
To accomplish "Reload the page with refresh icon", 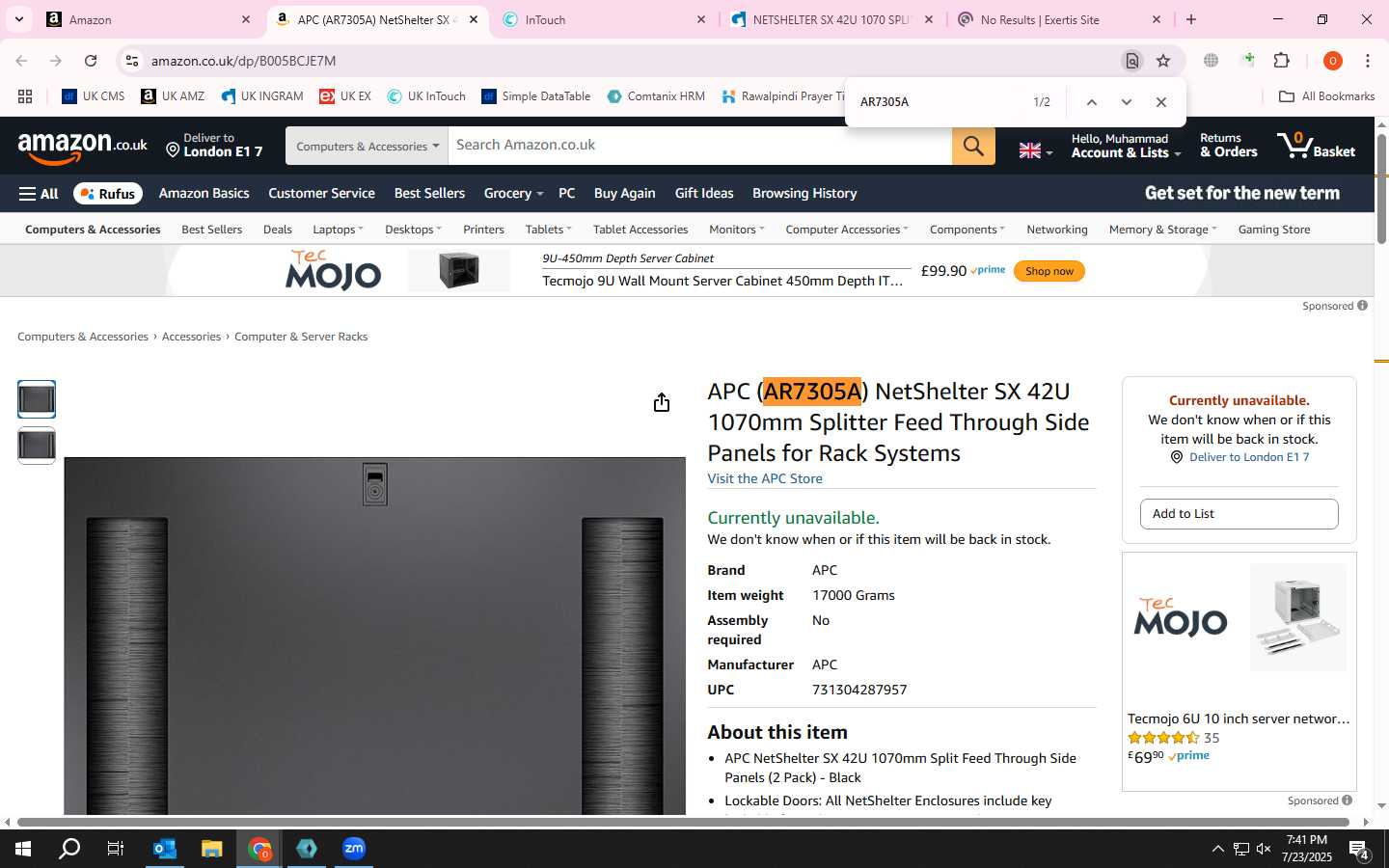I will tap(91, 61).
